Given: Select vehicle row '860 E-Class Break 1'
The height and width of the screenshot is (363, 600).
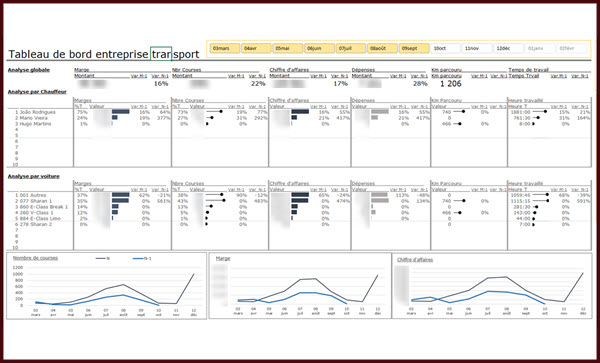Looking at the screenshot, I should [44, 207].
